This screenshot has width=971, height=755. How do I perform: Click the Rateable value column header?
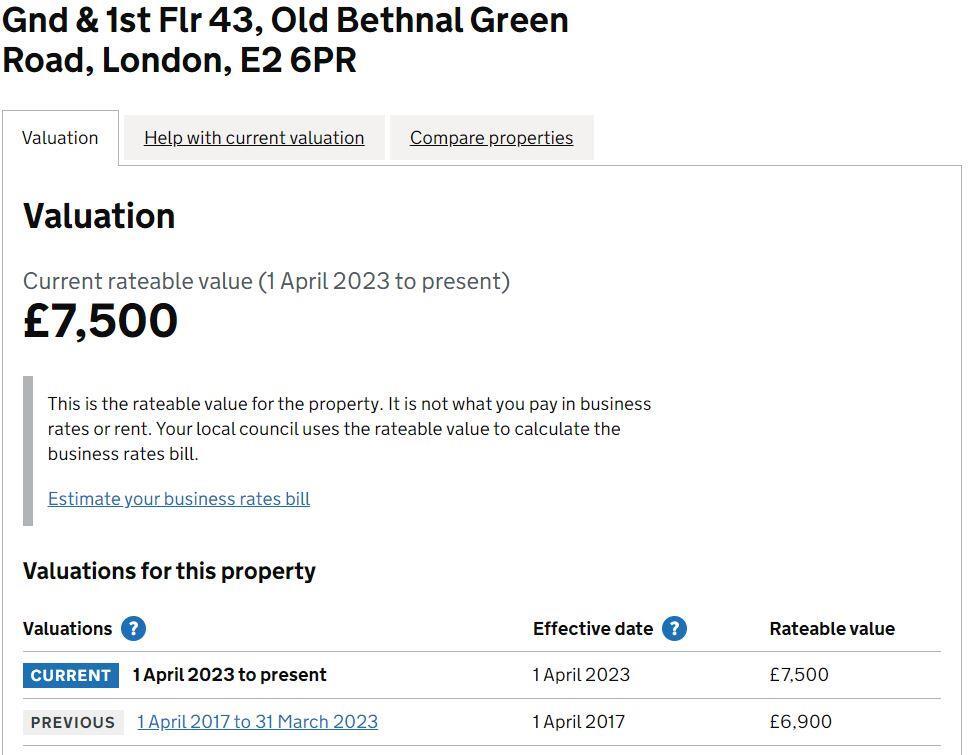pos(831,628)
